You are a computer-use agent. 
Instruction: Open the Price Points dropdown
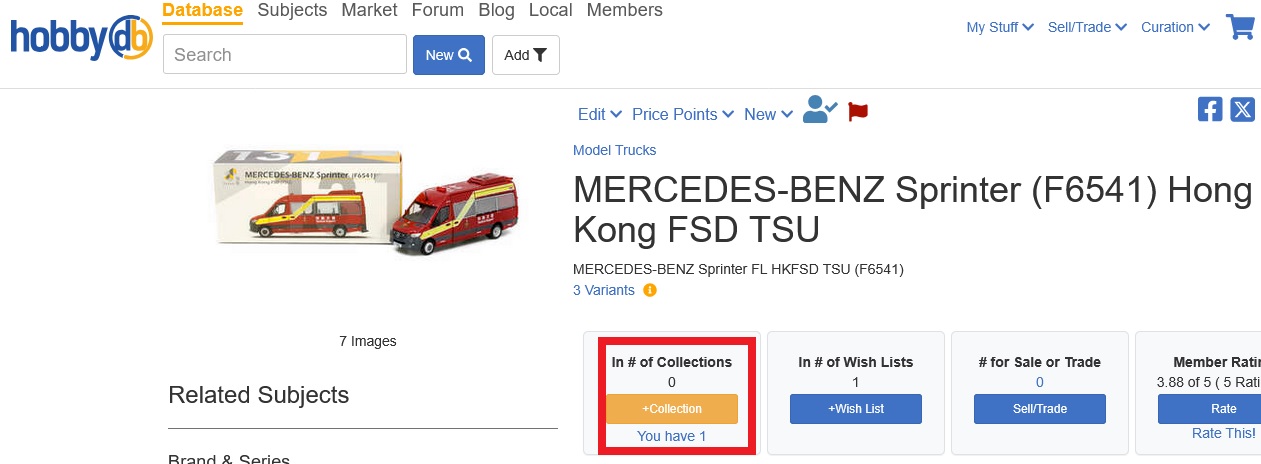tap(683, 114)
